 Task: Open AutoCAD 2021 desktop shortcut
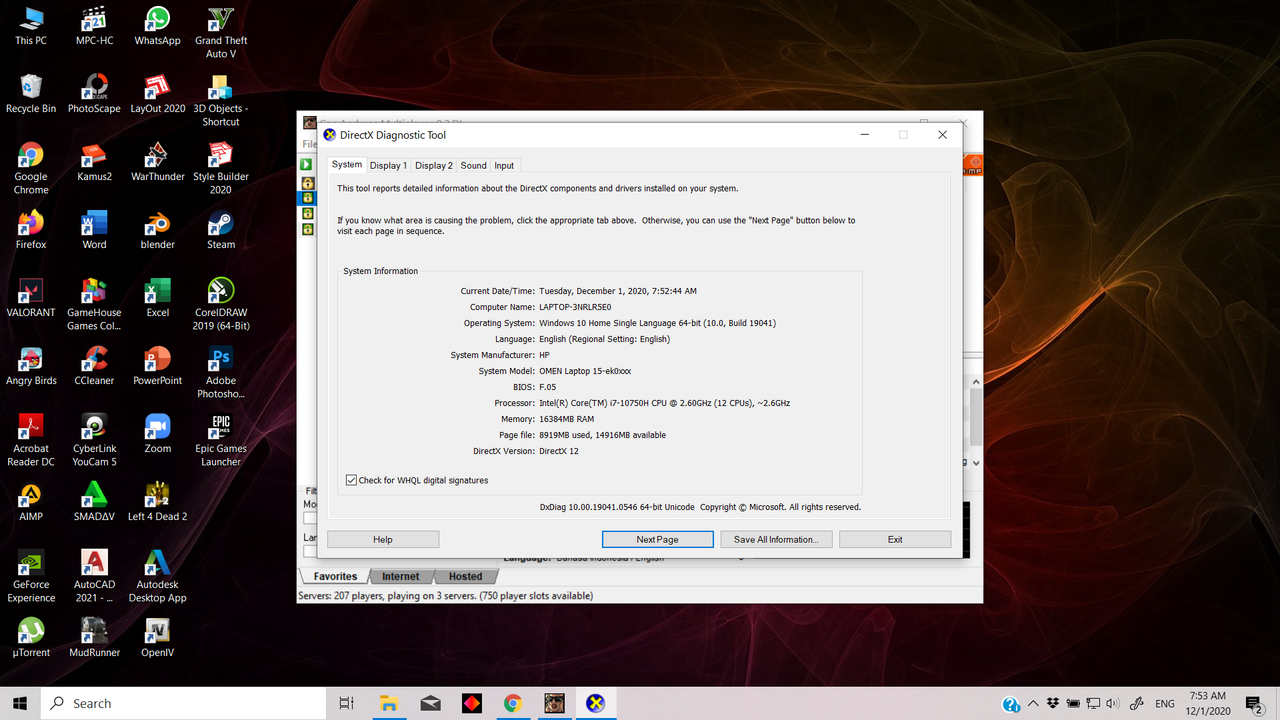tap(94, 576)
